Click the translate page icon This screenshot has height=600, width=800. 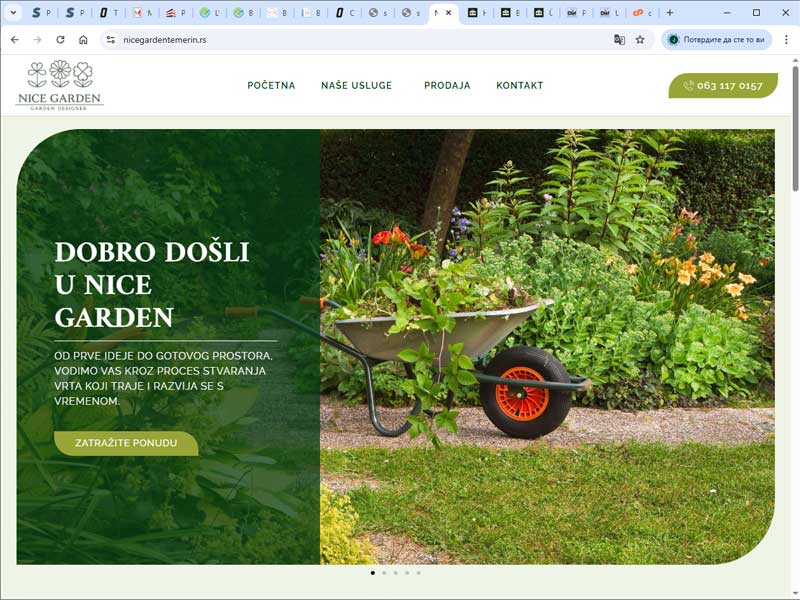pos(619,40)
